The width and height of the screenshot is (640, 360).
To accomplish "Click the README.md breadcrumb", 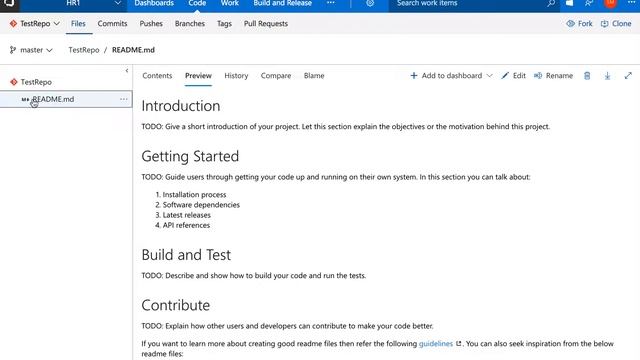I will pos(133,50).
